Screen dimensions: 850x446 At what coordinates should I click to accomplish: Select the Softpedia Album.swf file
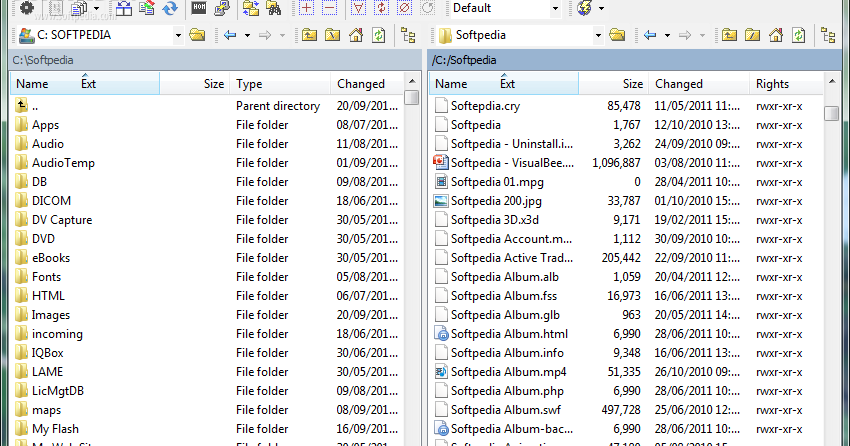point(627,410)
